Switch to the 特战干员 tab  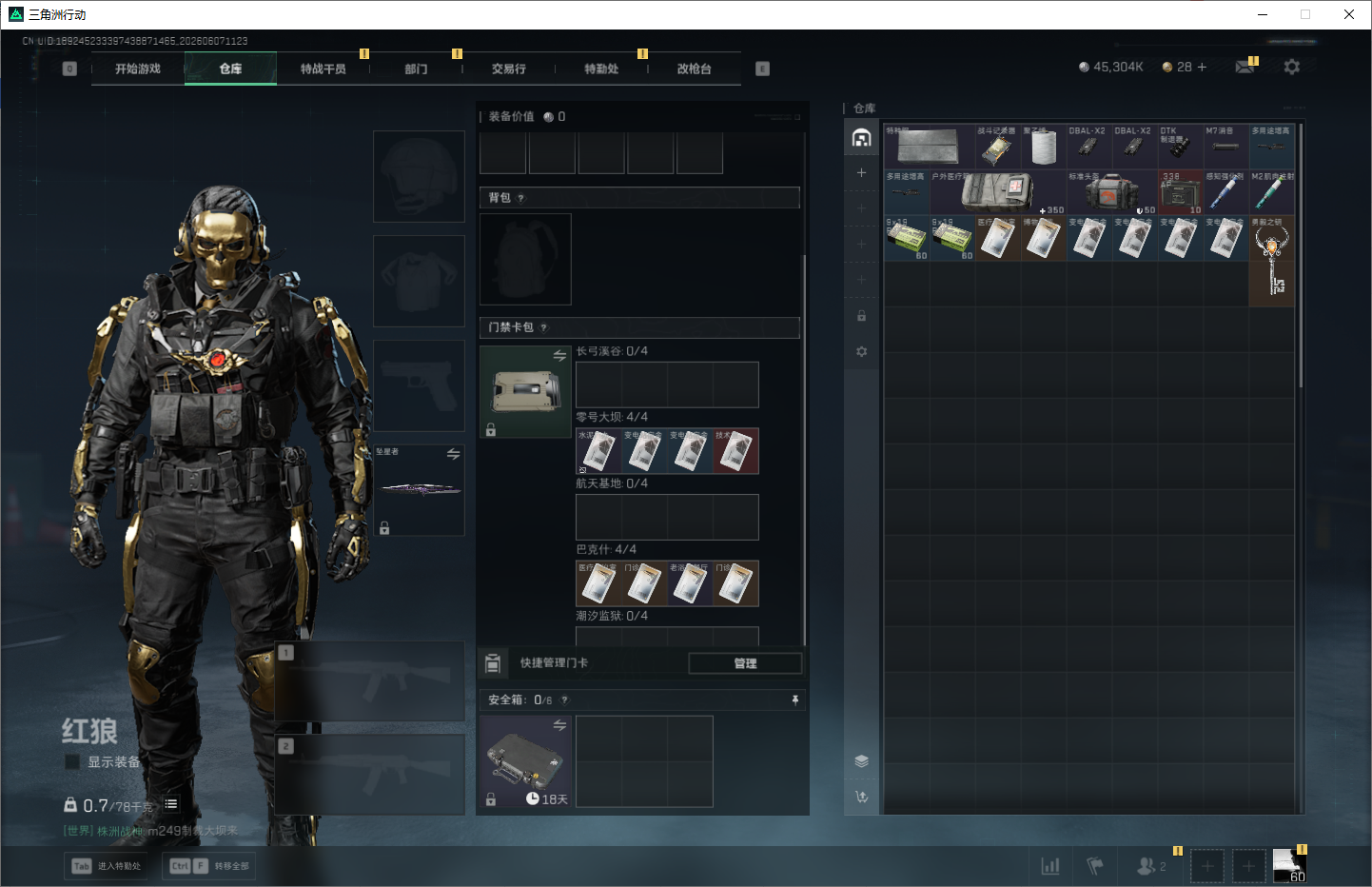coord(323,69)
